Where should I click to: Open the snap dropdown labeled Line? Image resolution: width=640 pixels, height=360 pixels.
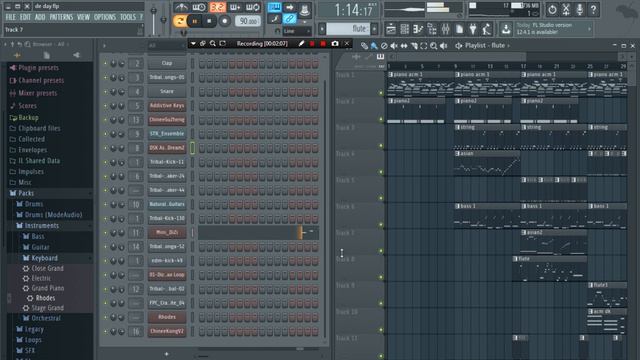click(297, 31)
